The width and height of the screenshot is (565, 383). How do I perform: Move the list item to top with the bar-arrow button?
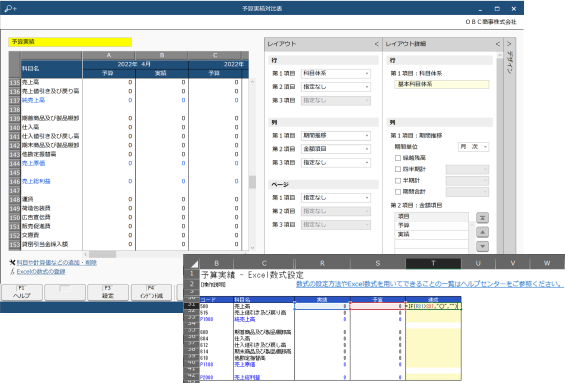482,218
